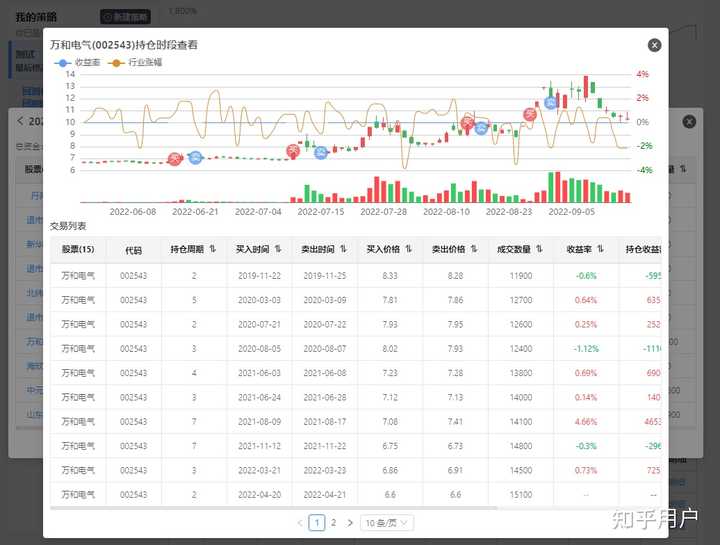
Task: Click sell date 2021-08-17 cell
Action: 325,421
